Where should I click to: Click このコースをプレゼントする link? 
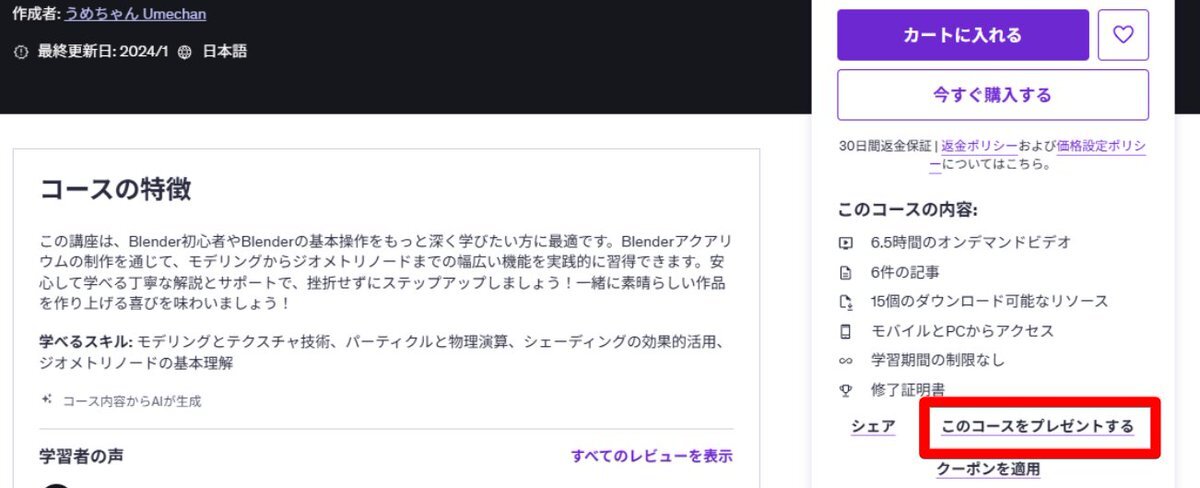1038,427
